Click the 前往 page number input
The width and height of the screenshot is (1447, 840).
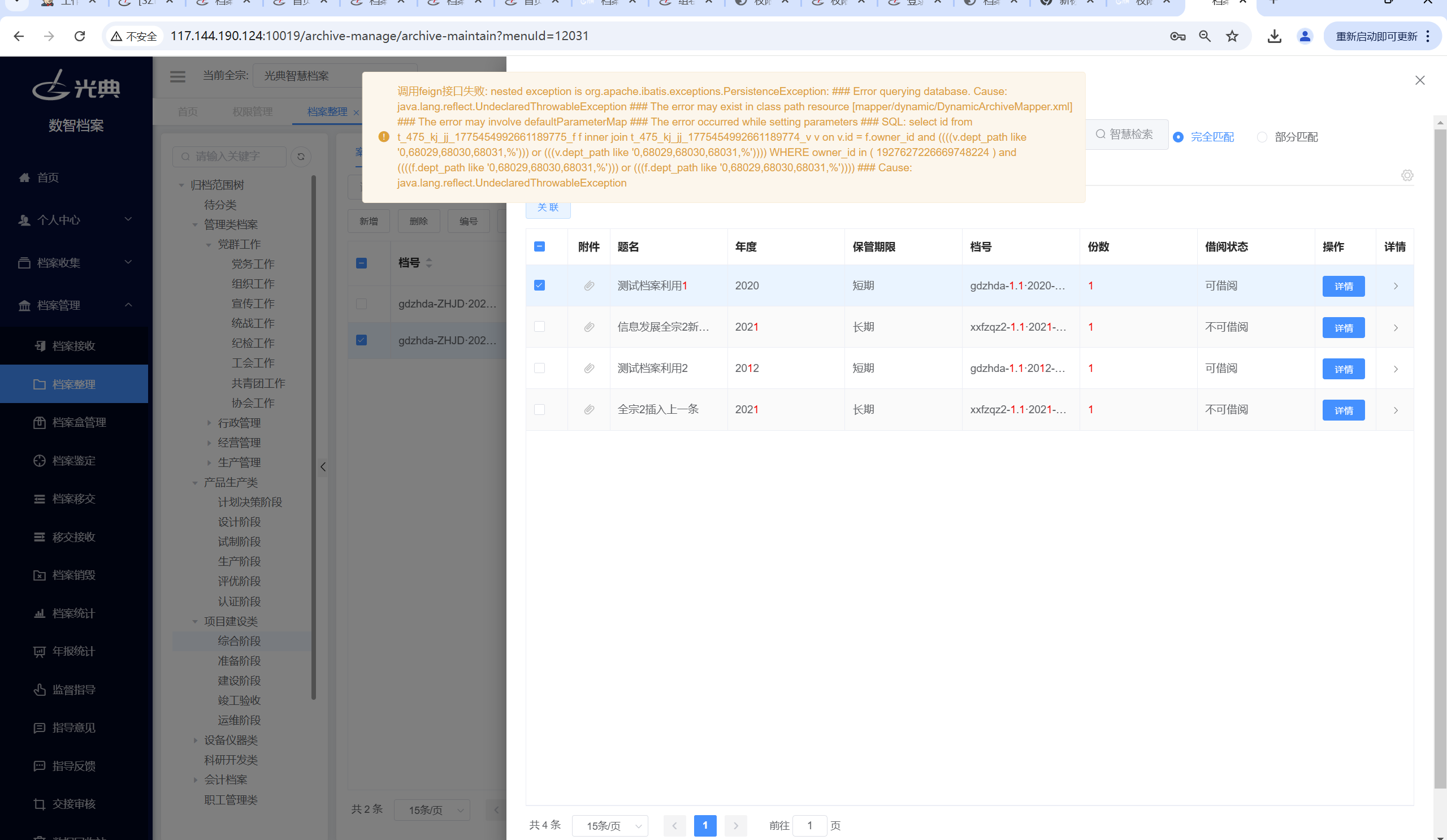click(809, 826)
